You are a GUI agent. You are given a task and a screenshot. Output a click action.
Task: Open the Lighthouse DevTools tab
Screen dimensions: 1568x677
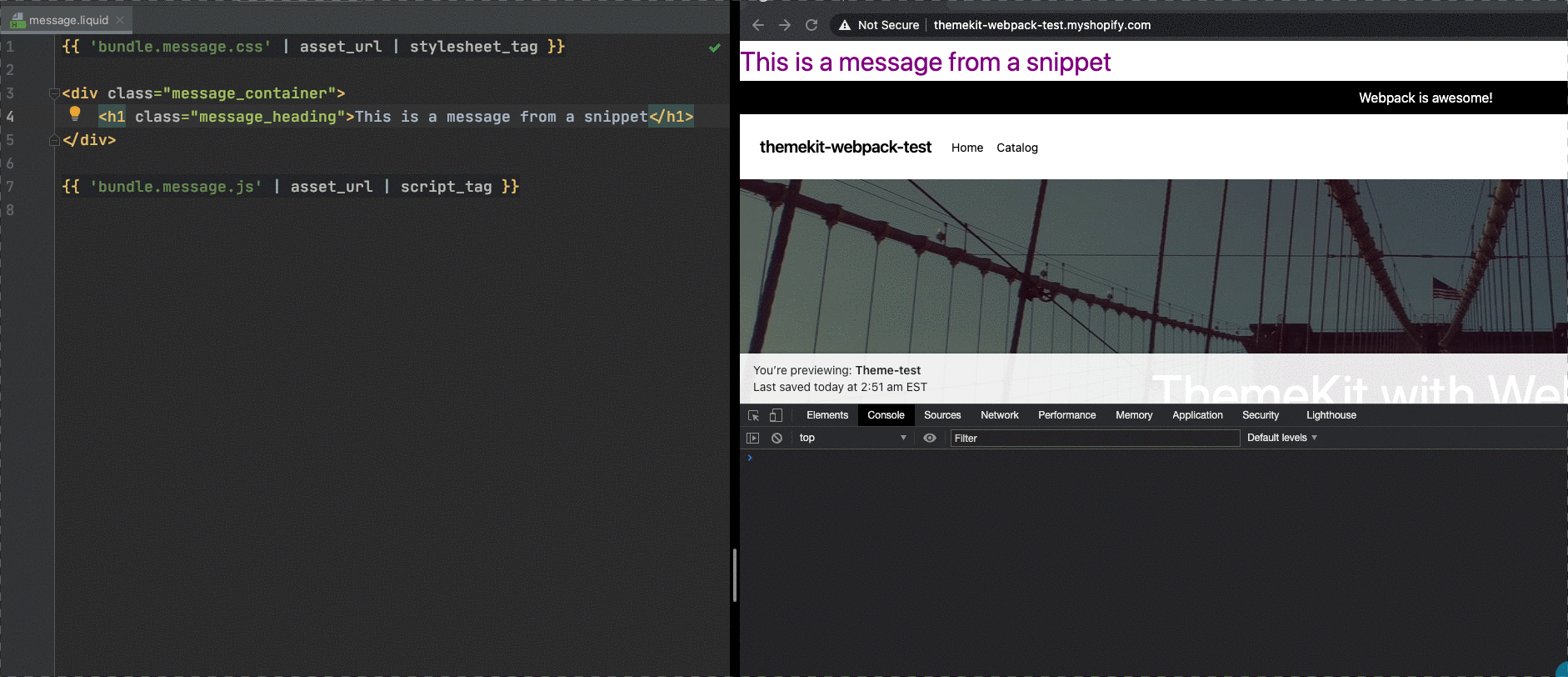pos(1331,415)
